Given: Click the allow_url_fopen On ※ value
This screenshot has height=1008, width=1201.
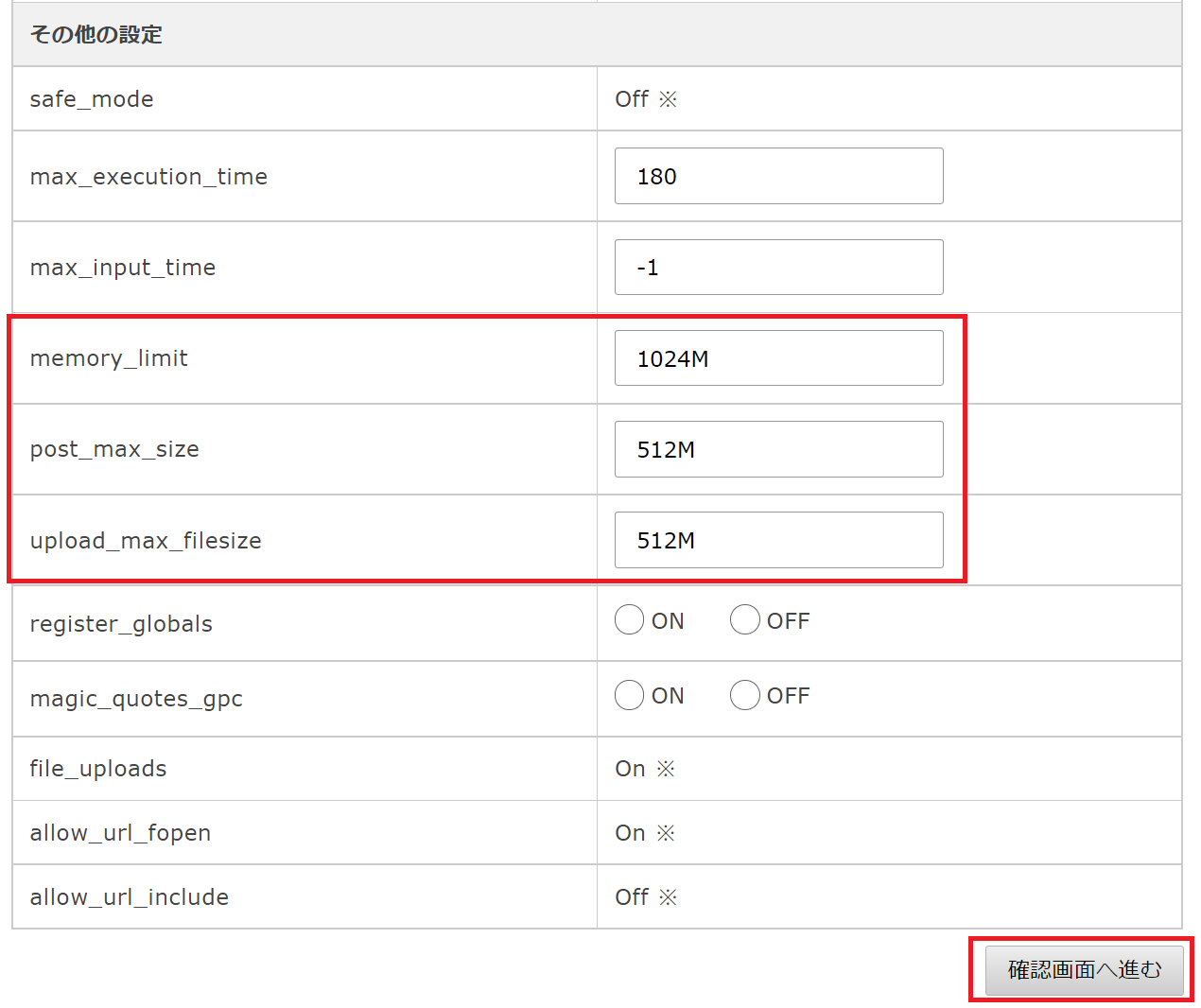Looking at the screenshot, I should tap(645, 833).
